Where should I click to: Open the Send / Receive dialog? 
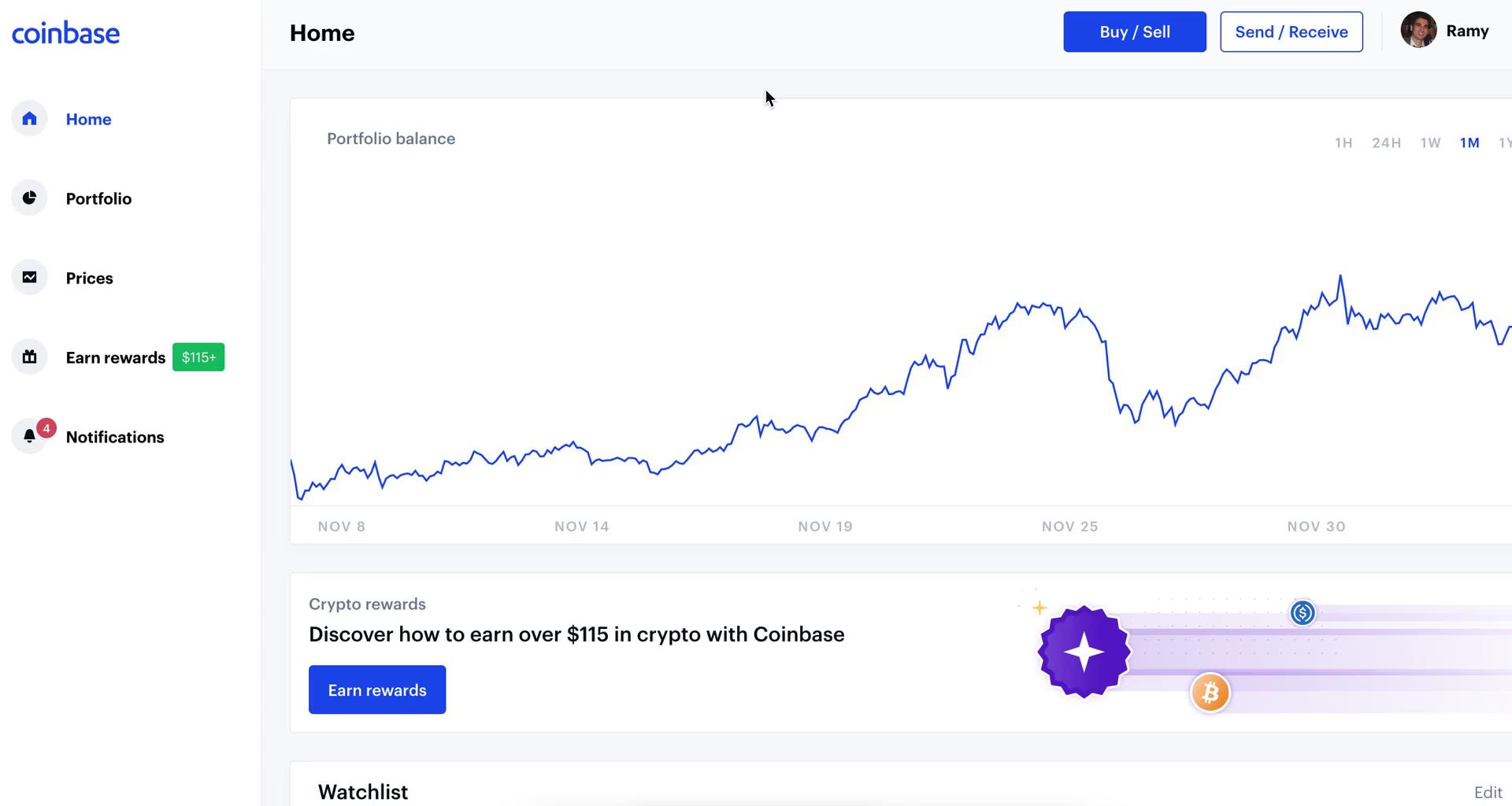(1291, 31)
